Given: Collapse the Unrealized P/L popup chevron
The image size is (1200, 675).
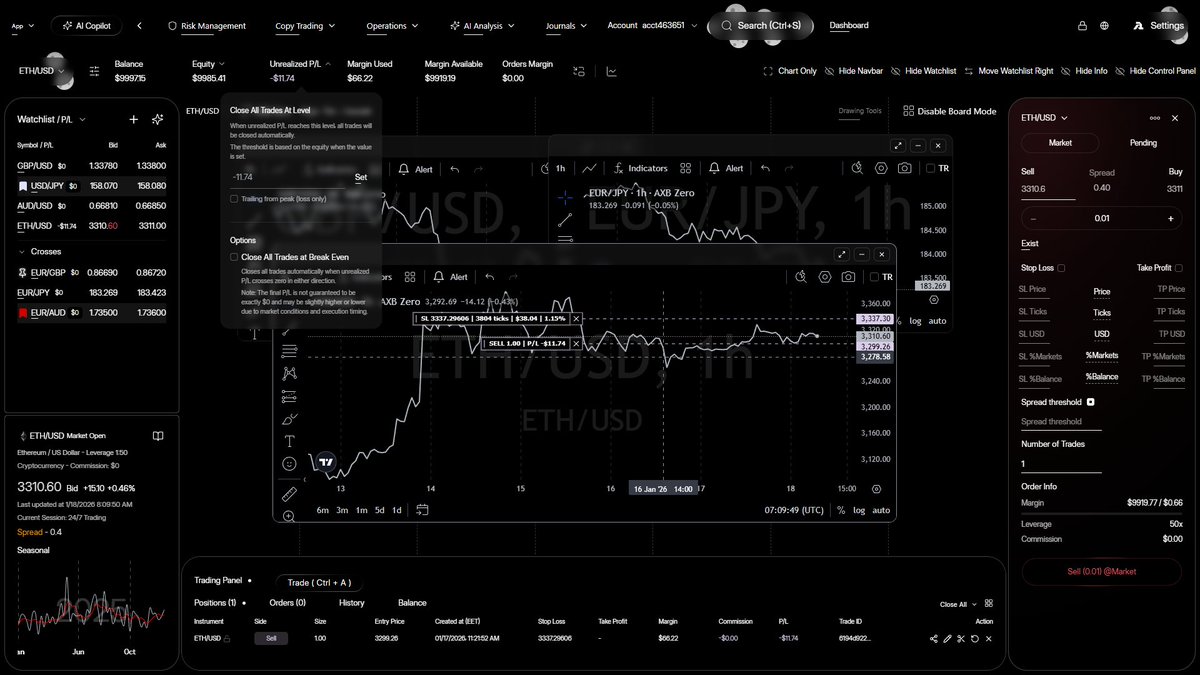Looking at the screenshot, I should [328, 64].
